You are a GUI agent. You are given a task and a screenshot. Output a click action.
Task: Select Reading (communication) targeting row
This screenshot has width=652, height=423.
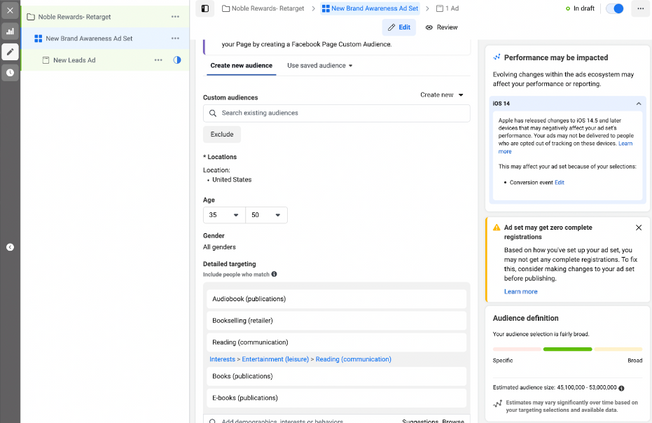click(337, 342)
